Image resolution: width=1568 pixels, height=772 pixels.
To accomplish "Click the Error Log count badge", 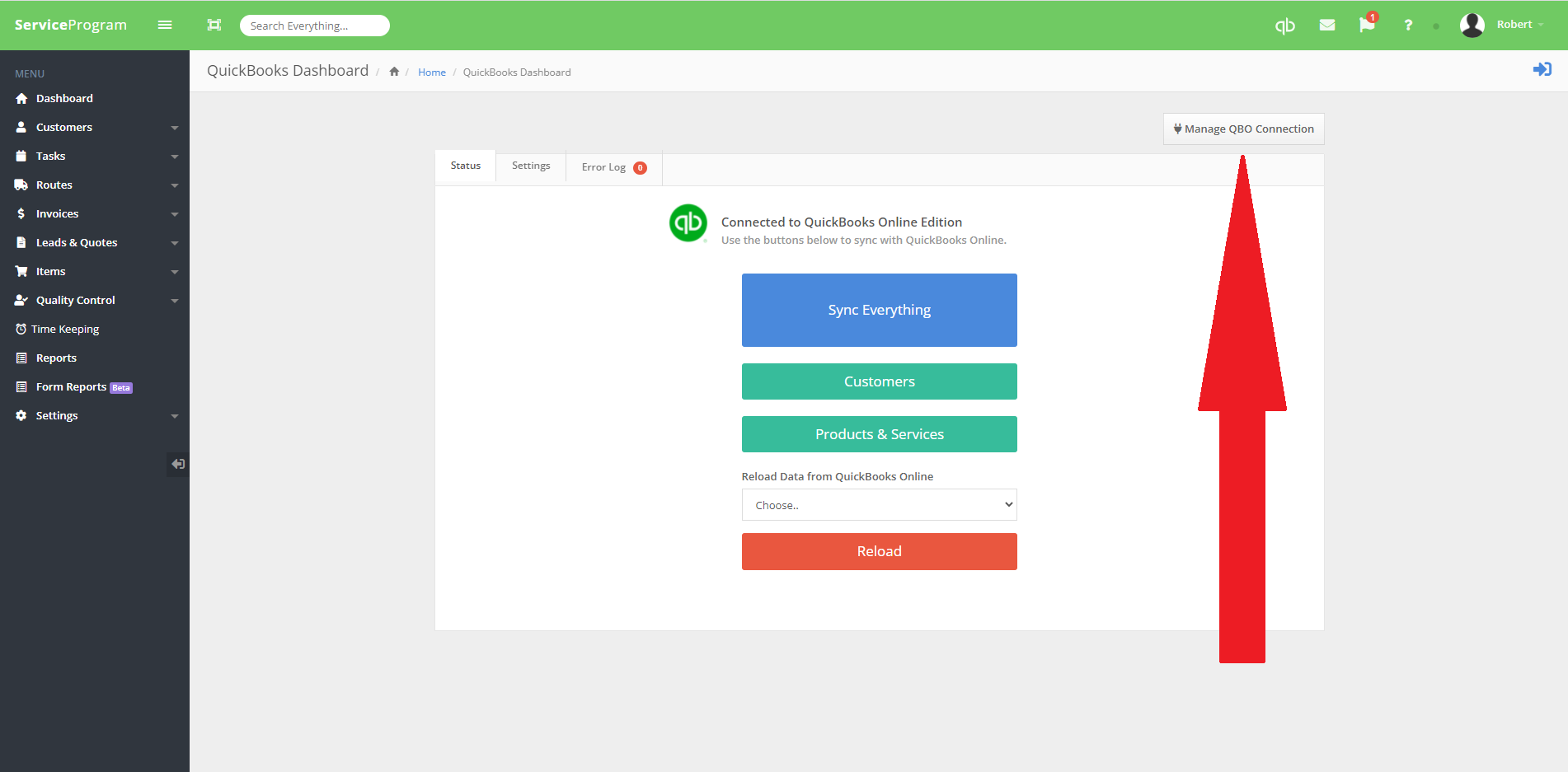I will pos(640,168).
